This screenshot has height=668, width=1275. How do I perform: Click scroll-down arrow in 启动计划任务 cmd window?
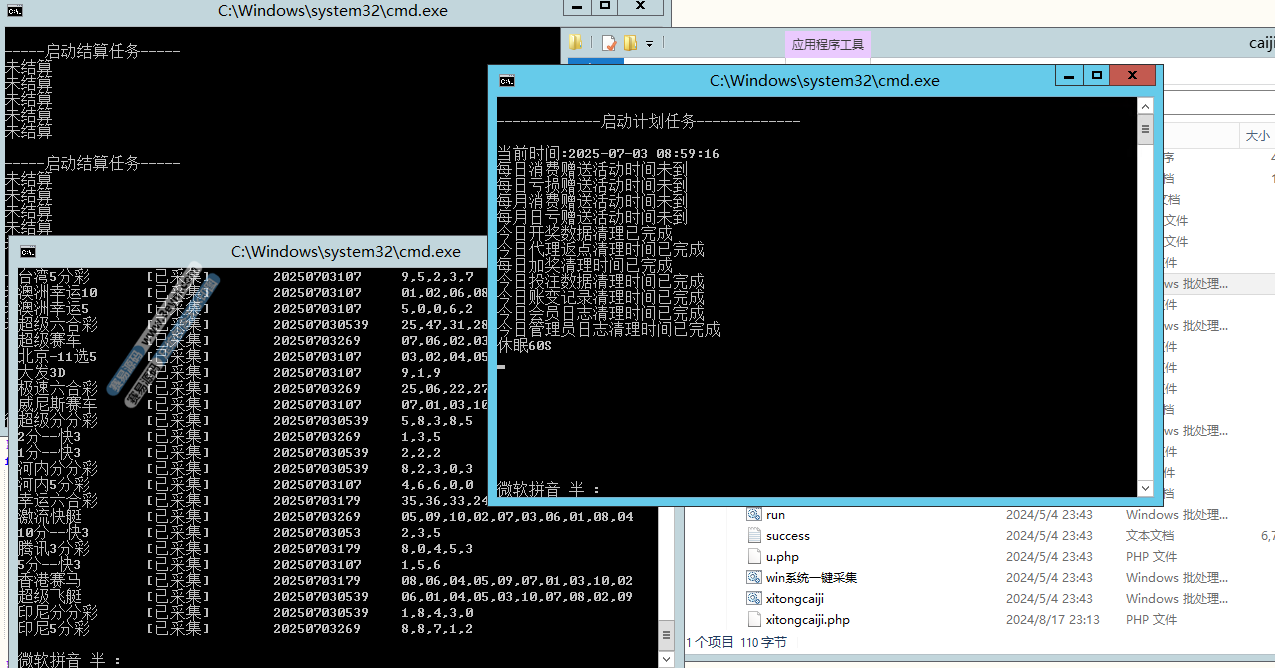(1145, 488)
